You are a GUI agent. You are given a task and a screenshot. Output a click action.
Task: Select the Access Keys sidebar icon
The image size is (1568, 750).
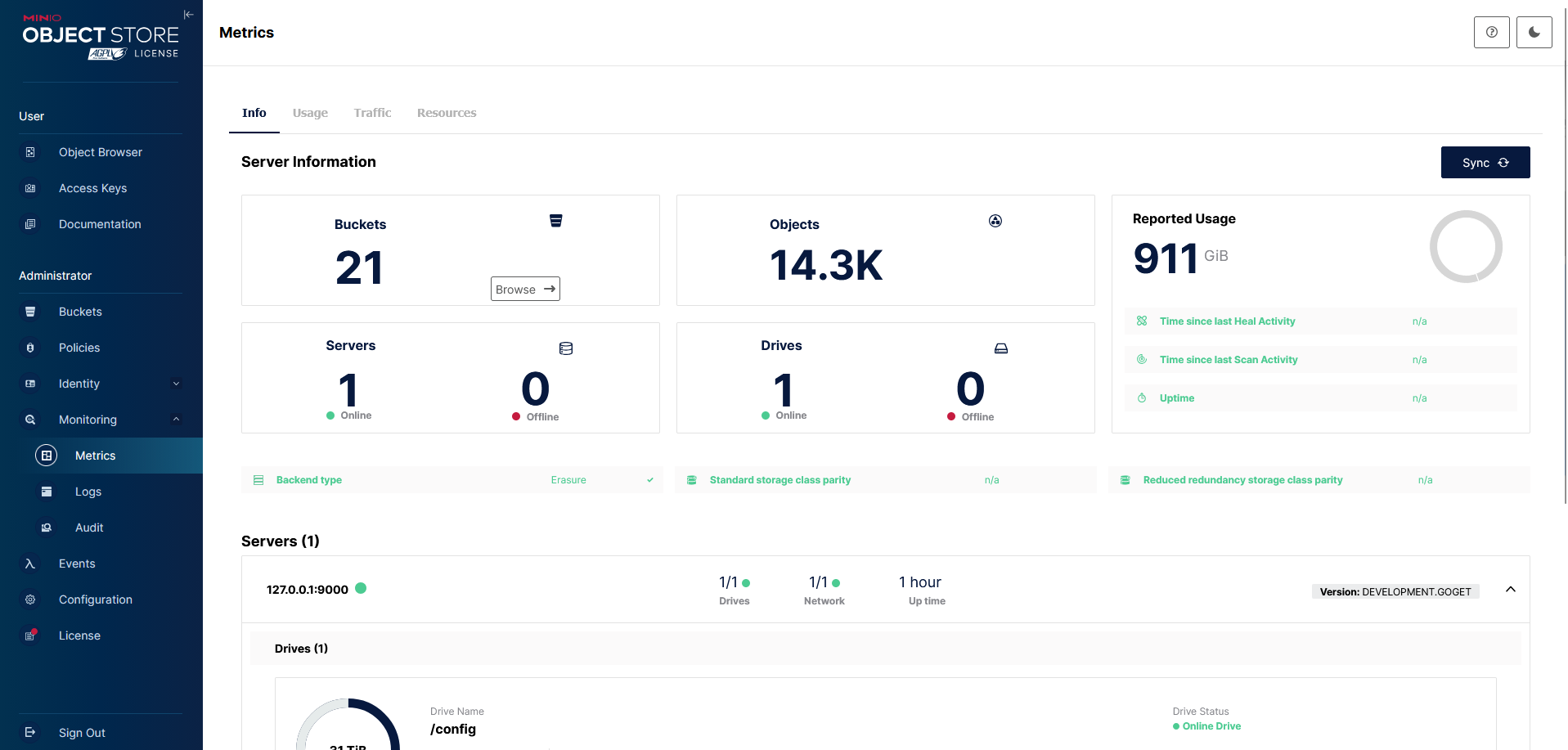(30, 188)
